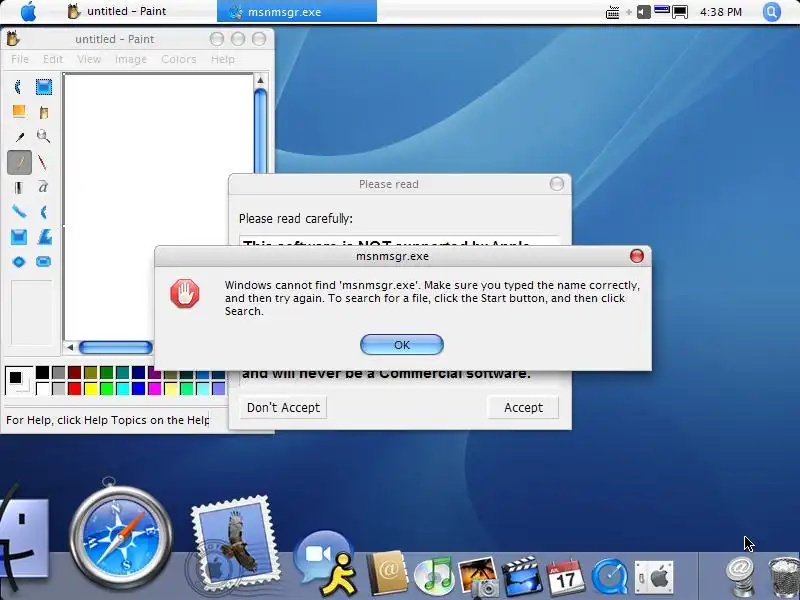This screenshot has width=800, height=600.
Task: Choose the magenta color swatch in palette
Action: tap(155, 389)
